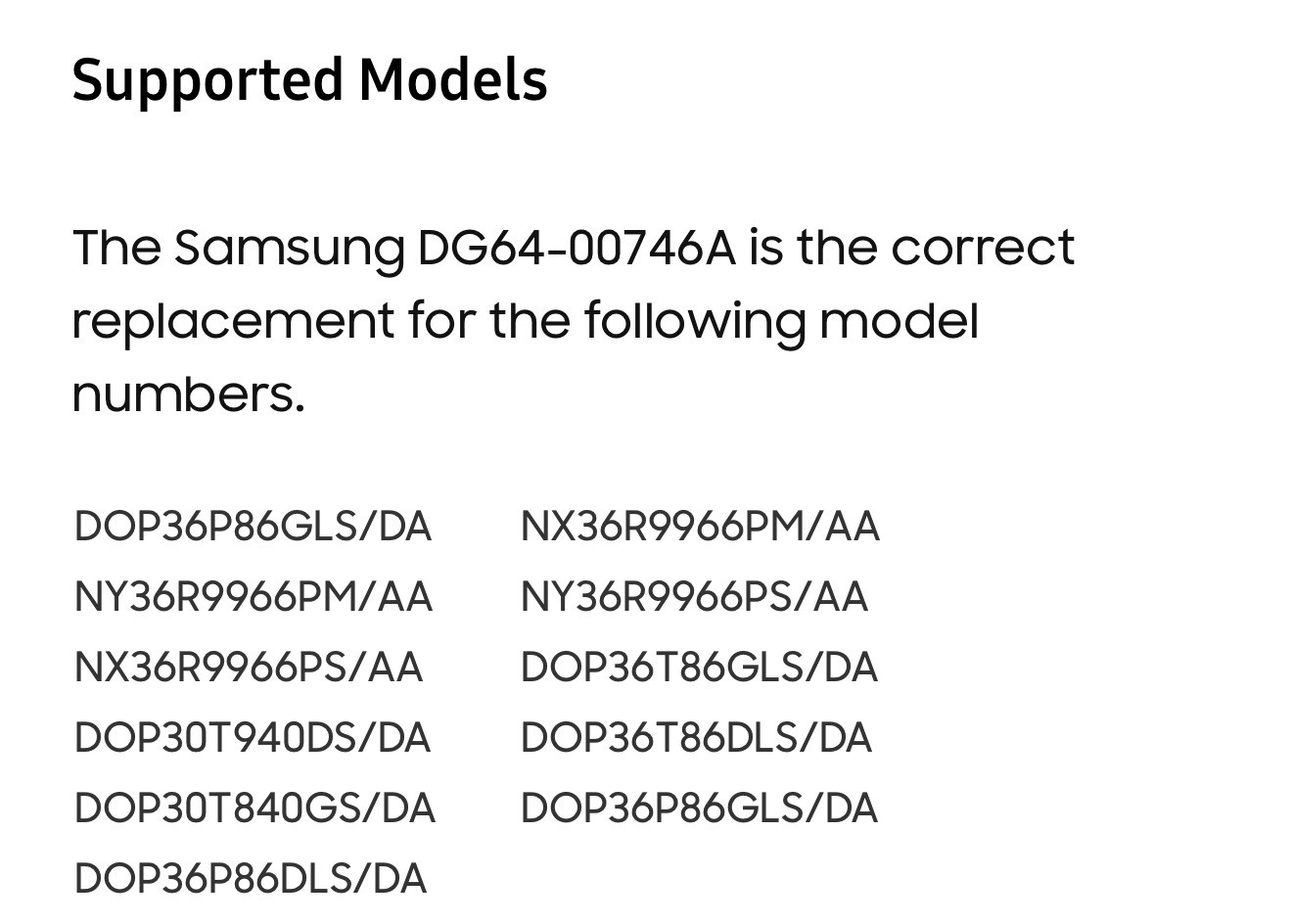
Task: Open DOP36P86GLS/DA listed beside DOP30T840GS/DA
Action: tap(699, 808)
